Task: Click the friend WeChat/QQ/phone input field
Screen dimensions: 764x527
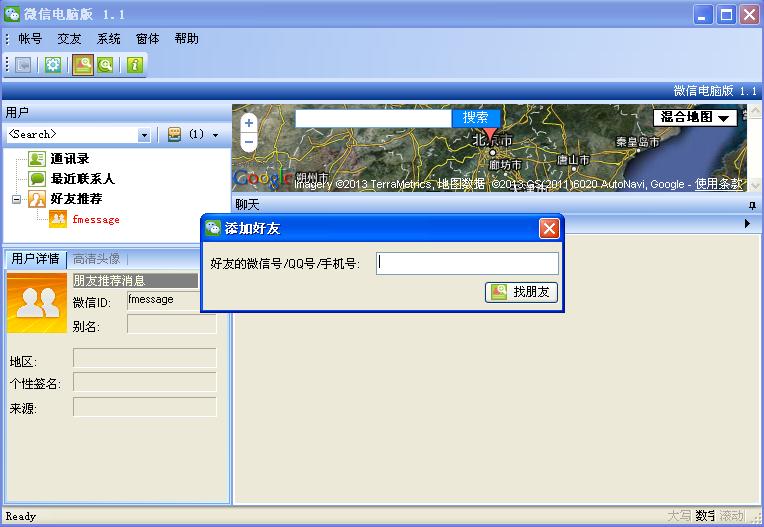Action: coord(467,263)
